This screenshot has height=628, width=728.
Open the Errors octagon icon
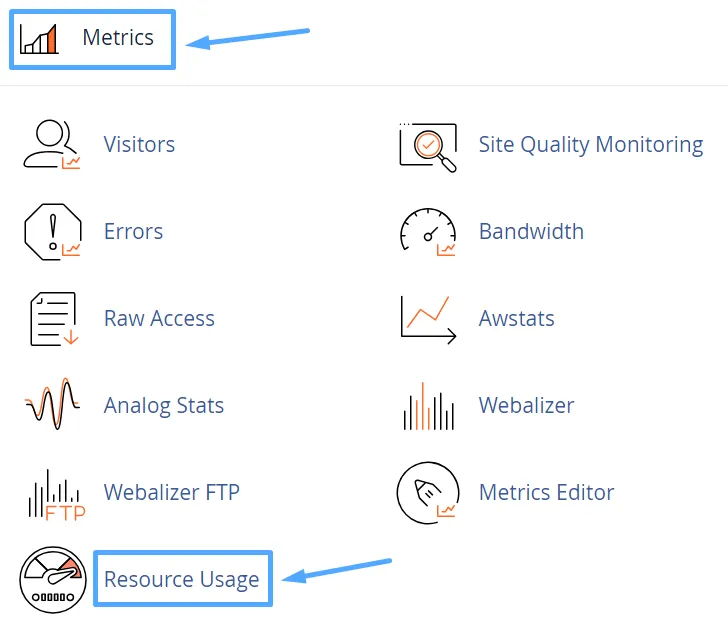coord(52,232)
